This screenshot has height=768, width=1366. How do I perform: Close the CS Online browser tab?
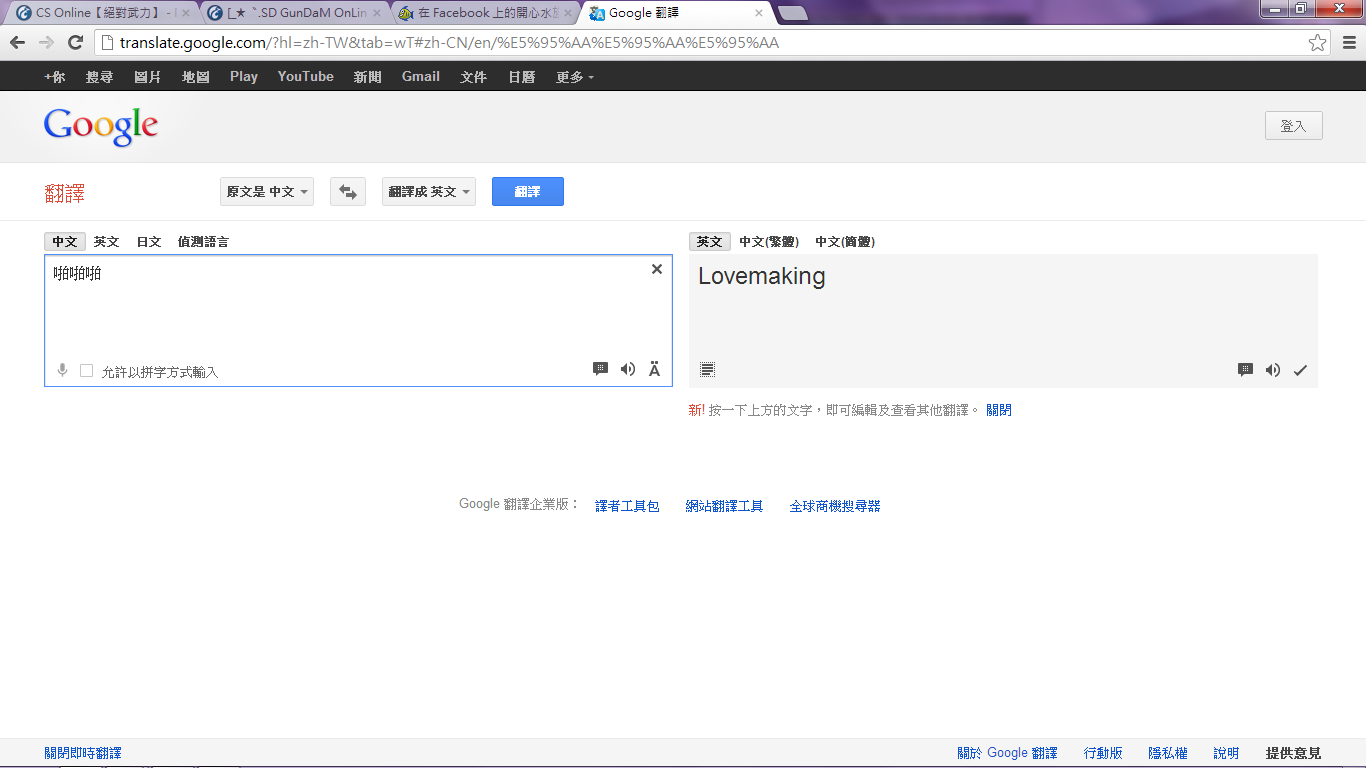185,14
